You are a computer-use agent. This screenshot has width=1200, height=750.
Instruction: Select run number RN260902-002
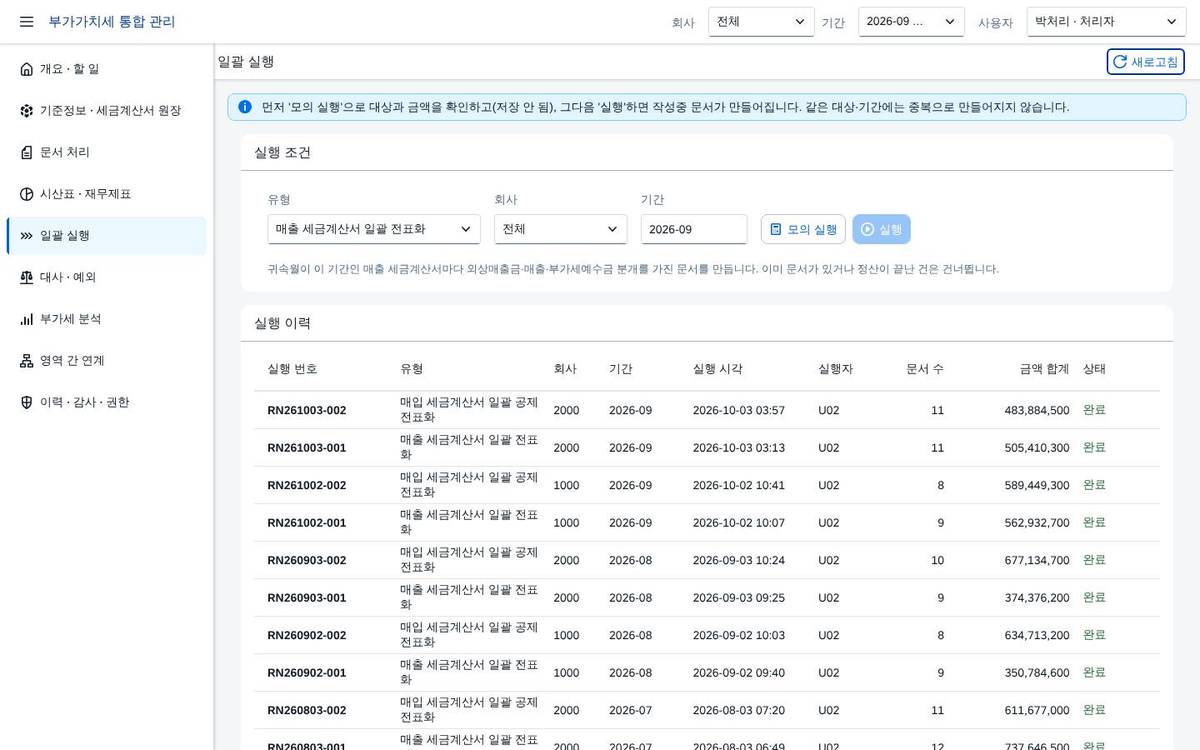pyautogui.click(x=307, y=635)
